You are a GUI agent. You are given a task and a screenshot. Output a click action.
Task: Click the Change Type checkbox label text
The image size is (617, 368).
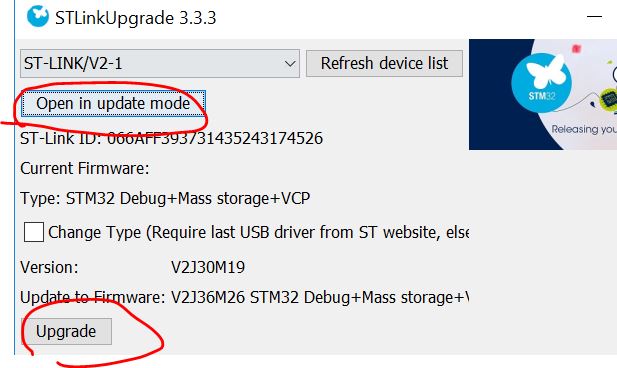(259, 232)
